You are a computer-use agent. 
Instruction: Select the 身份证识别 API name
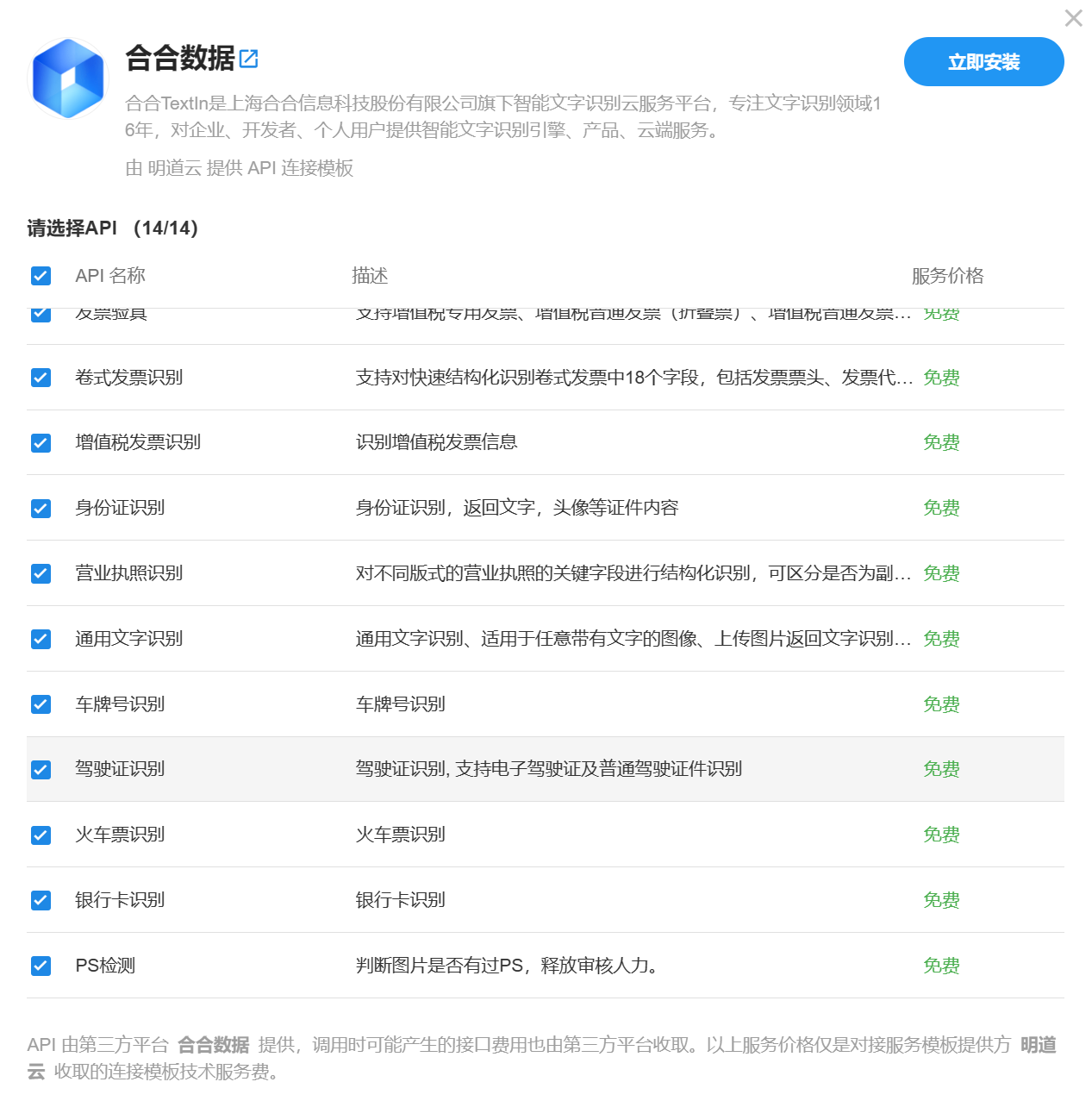pos(120,508)
